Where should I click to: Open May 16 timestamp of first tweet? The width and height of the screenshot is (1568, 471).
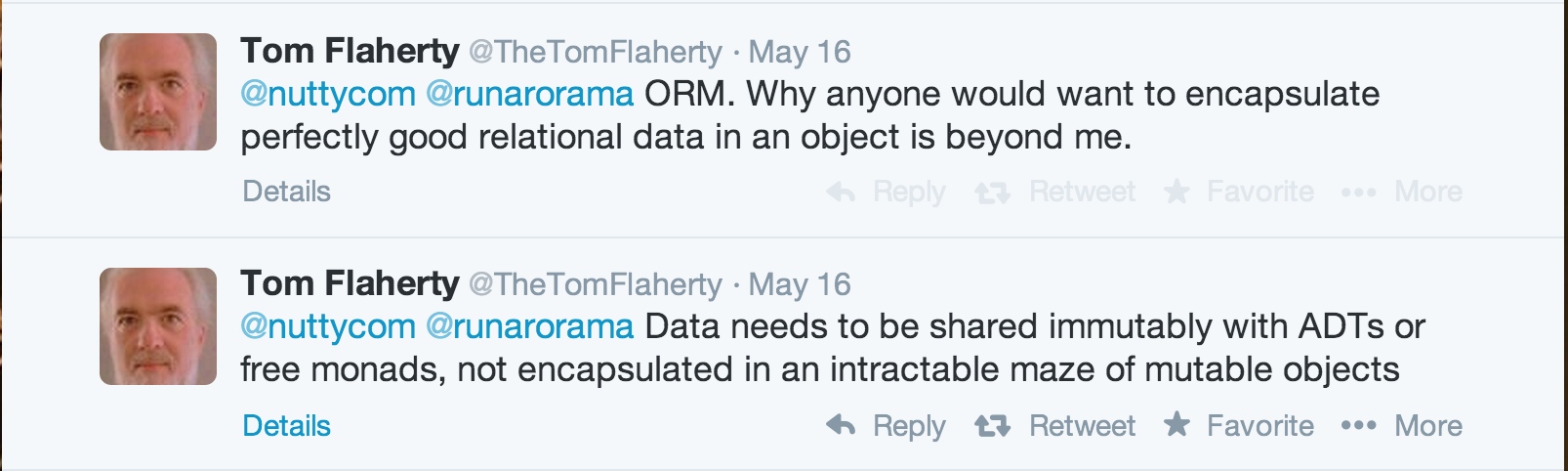click(x=800, y=52)
